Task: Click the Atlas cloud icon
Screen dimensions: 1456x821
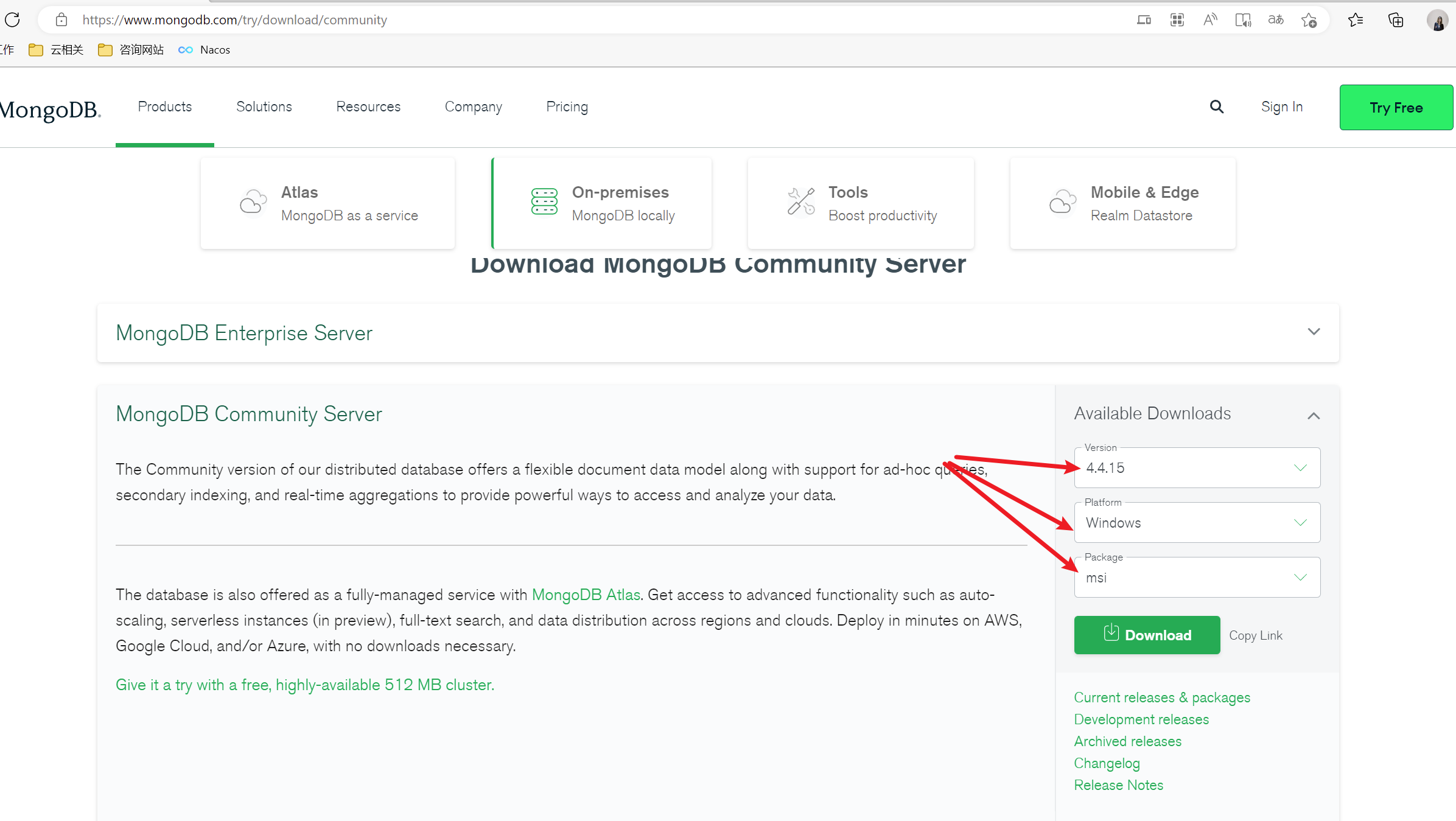Action: (253, 202)
